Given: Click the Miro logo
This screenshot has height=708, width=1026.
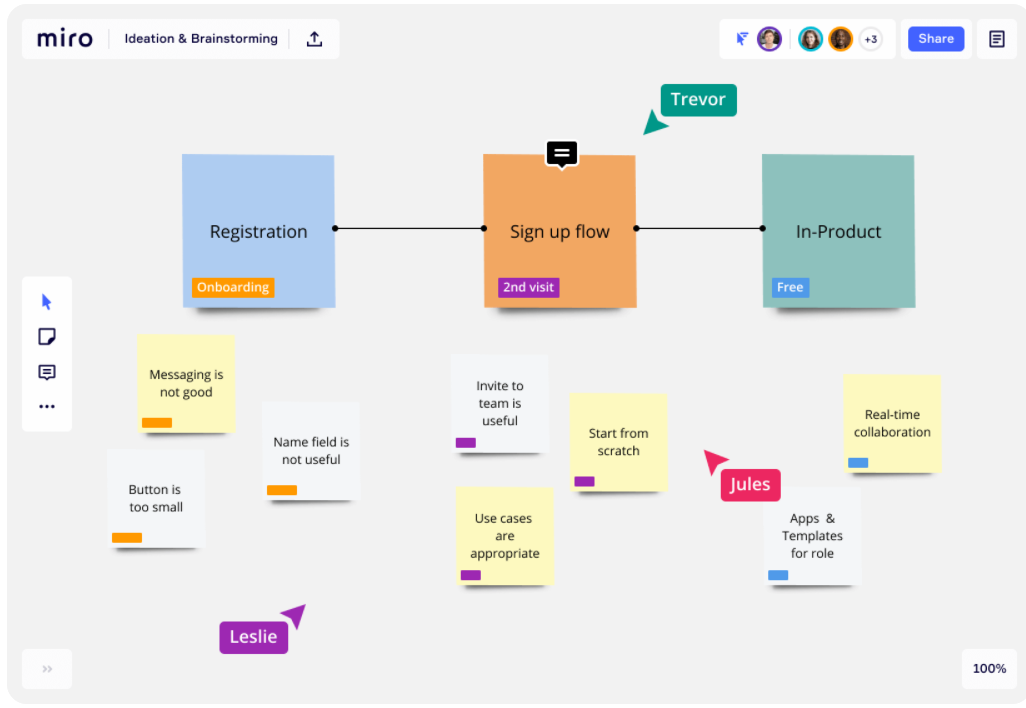Looking at the screenshot, I should 65,39.
